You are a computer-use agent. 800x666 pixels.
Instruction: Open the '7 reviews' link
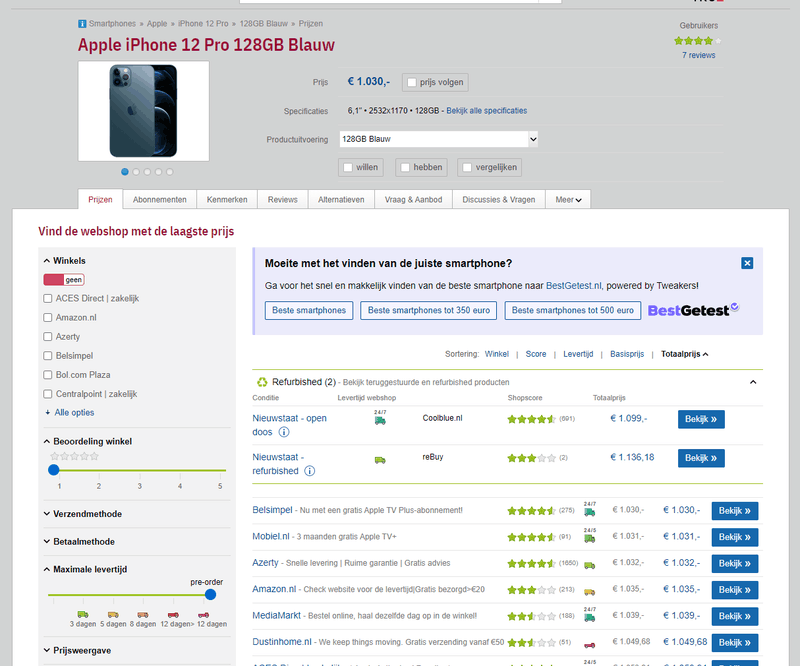(698, 55)
